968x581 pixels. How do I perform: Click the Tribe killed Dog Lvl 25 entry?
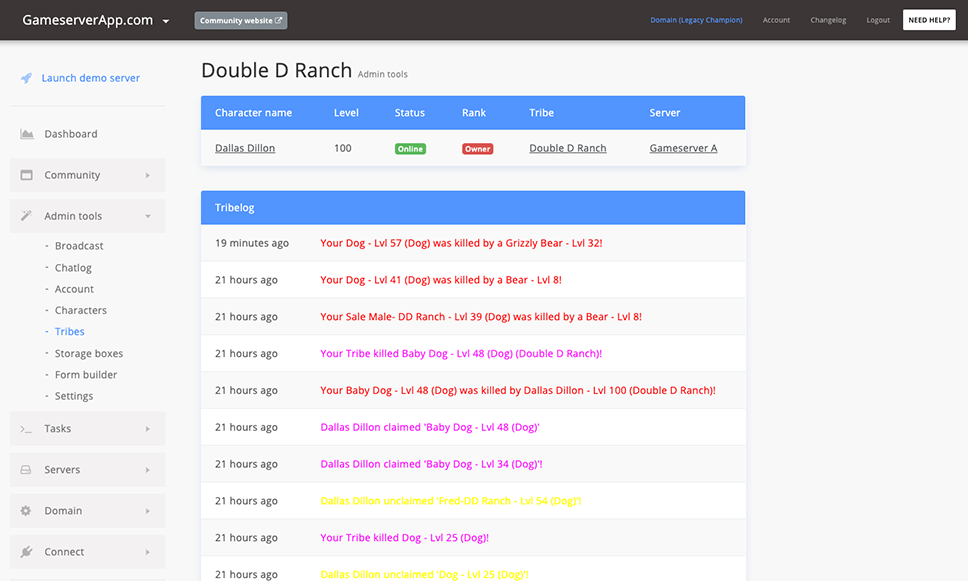tap(404, 538)
